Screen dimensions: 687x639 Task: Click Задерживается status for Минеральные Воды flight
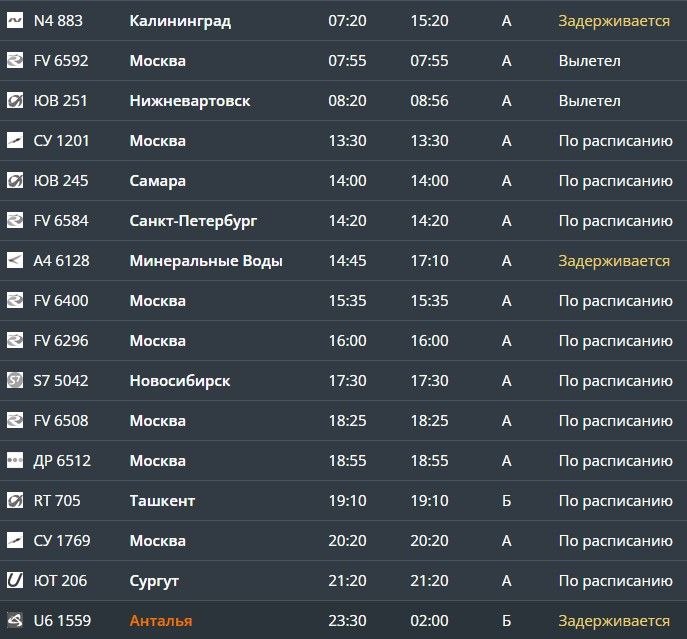point(614,261)
